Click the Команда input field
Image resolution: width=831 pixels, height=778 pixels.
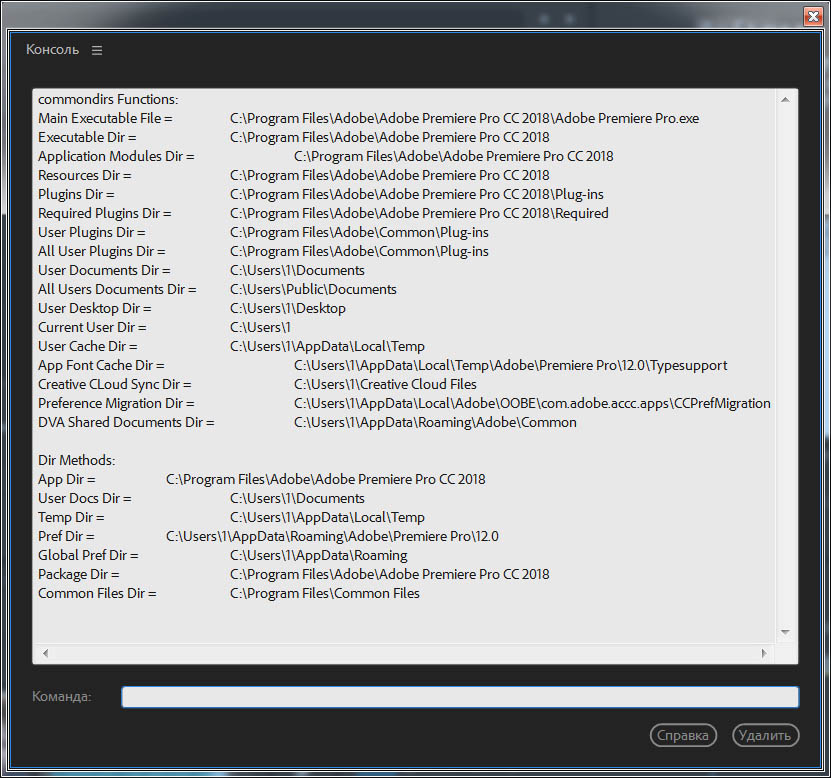[460, 696]
